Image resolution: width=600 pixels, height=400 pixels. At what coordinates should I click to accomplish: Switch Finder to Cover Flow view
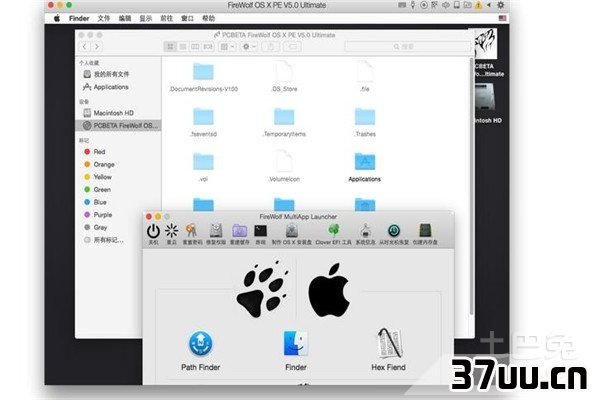tap(208, 47)
